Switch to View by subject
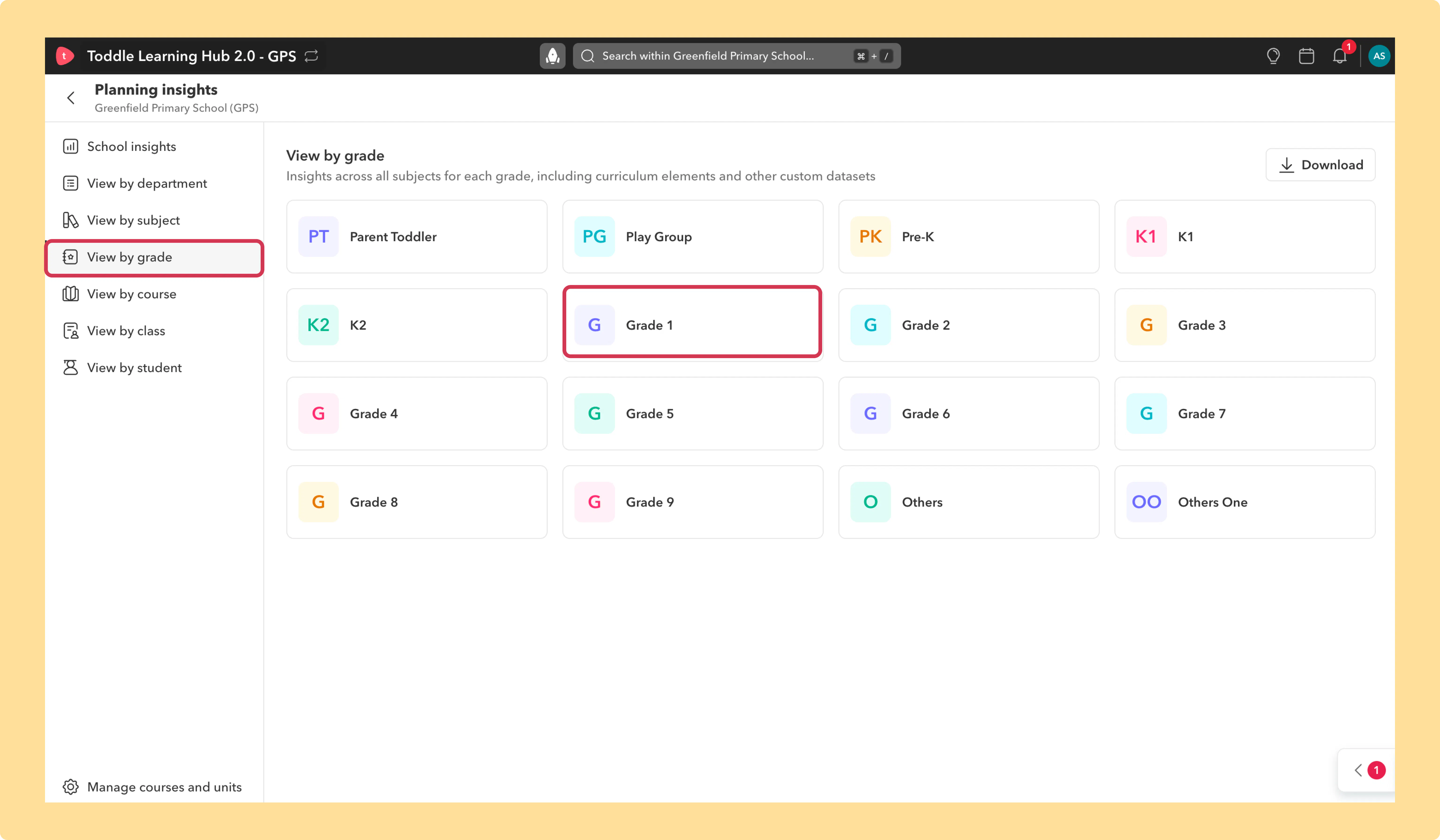The width and height of the screenshot is (1440, 840). coord(154,220)
